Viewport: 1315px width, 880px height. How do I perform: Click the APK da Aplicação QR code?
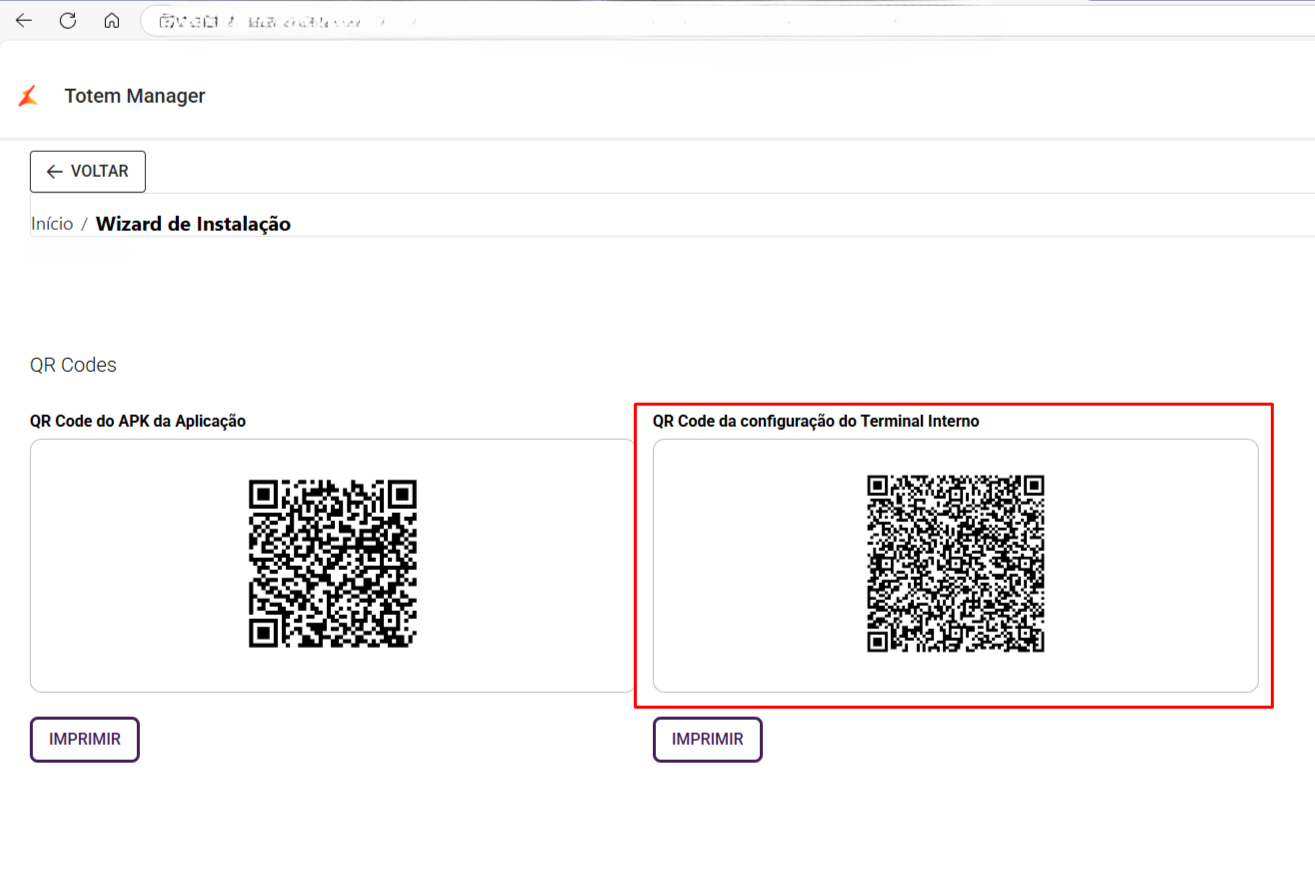click(x=333, y=564)
